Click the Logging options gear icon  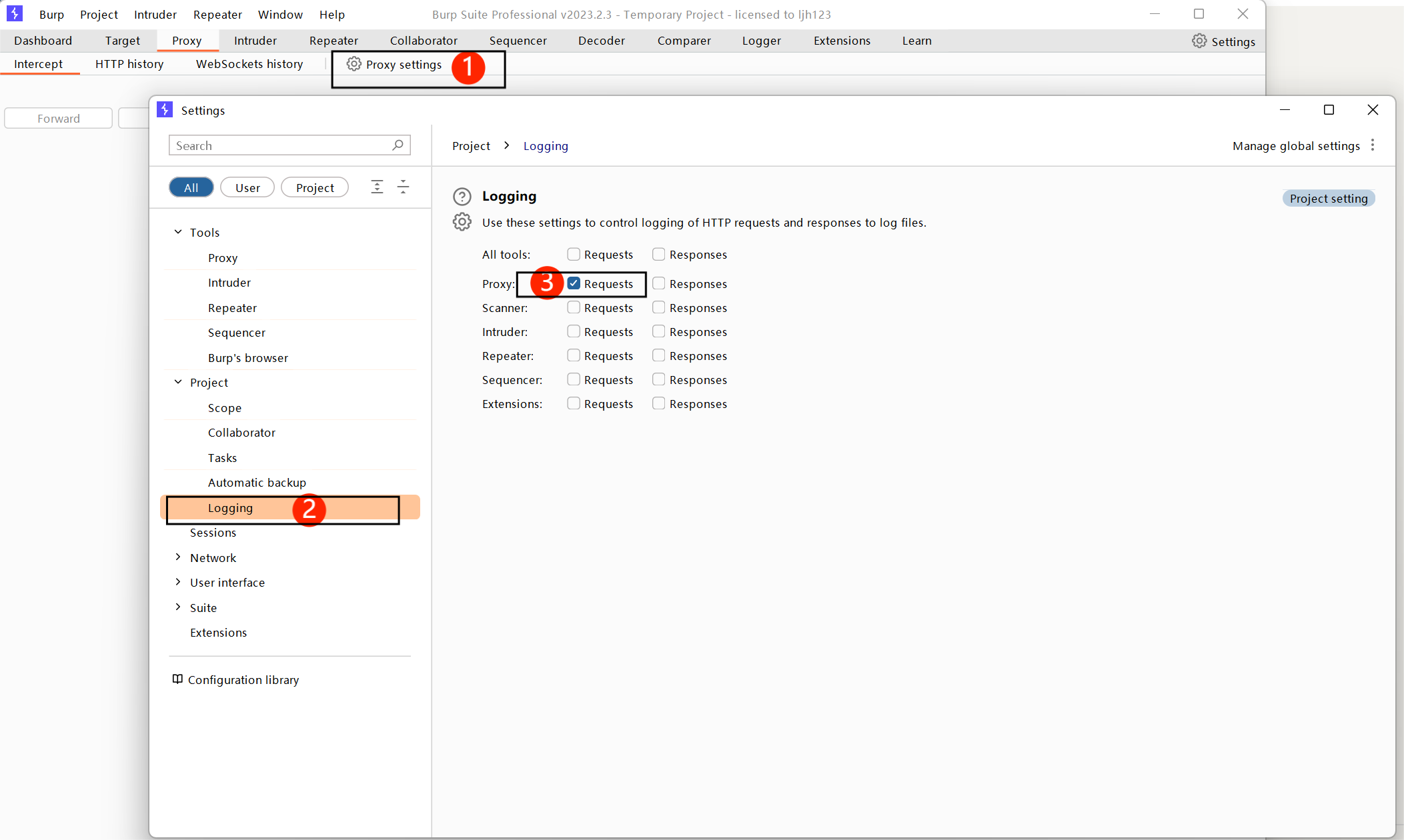pyautogui.click(x=462, y=222)
